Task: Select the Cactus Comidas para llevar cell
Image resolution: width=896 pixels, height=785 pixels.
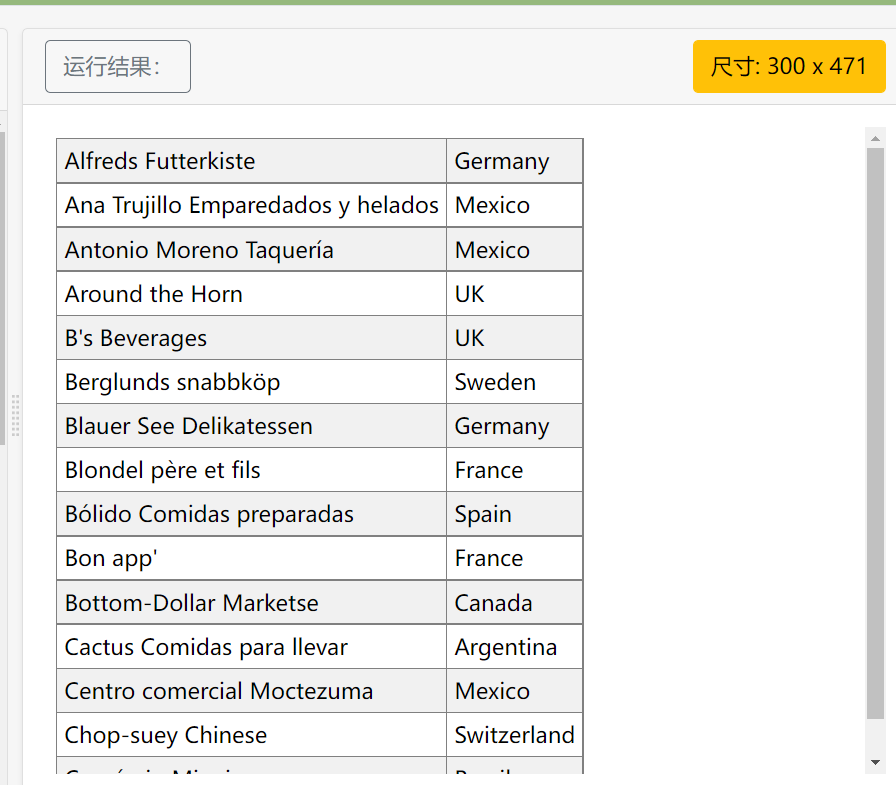Action: tap(251, 647)
